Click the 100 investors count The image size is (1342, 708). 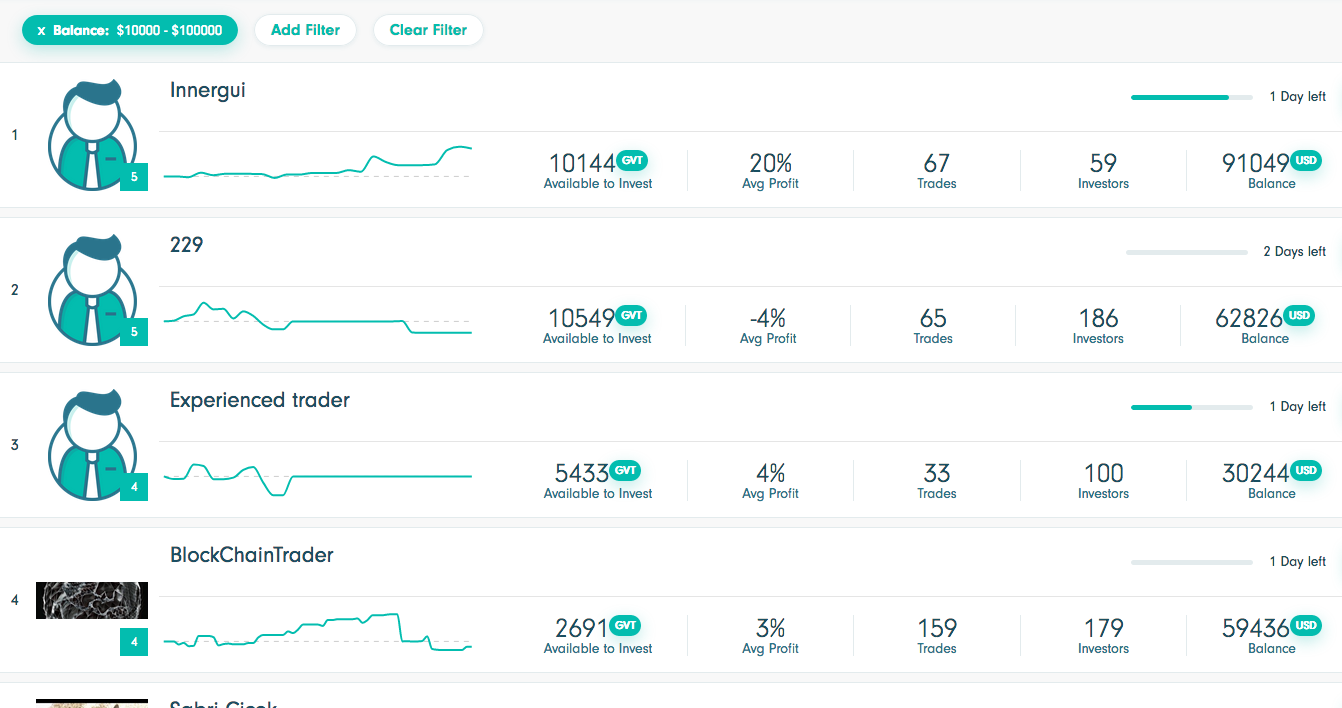tap(1103, 473)
